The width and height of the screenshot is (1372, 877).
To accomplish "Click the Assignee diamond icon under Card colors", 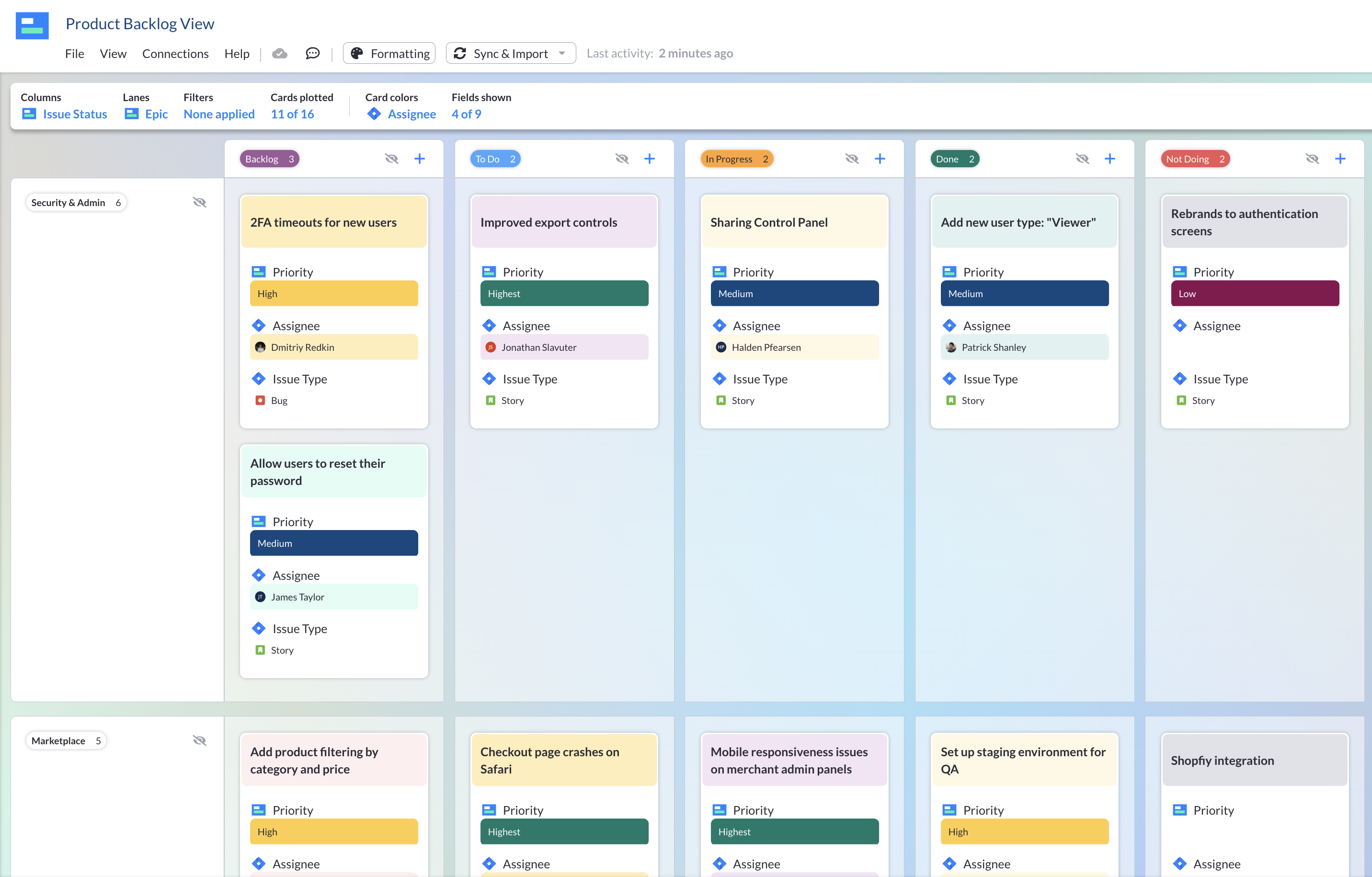I will [x=373, y=114].
